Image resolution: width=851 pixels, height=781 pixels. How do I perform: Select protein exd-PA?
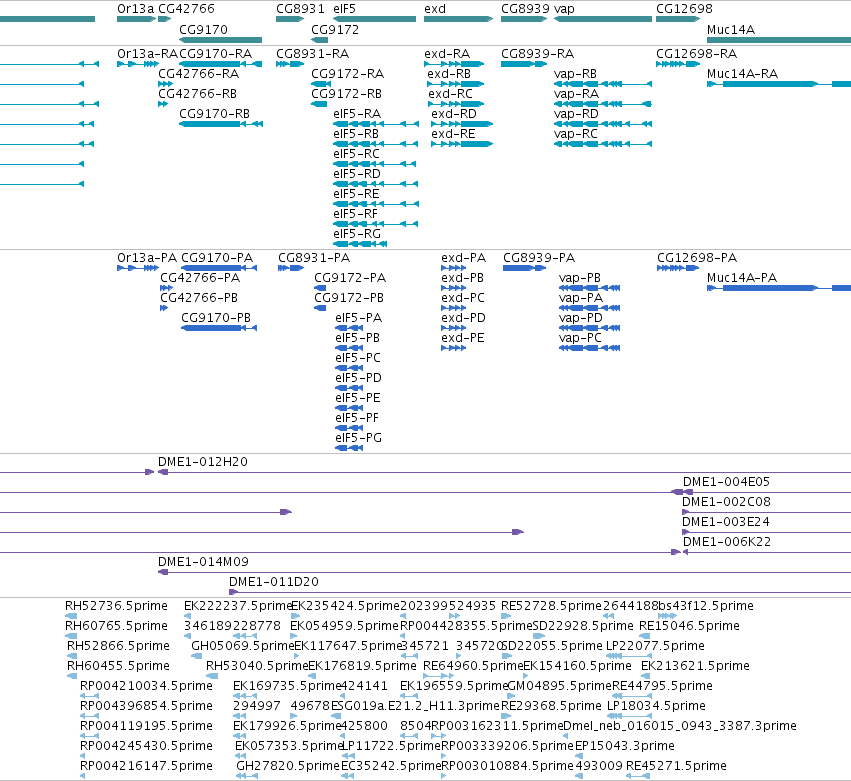click(454, 268)
